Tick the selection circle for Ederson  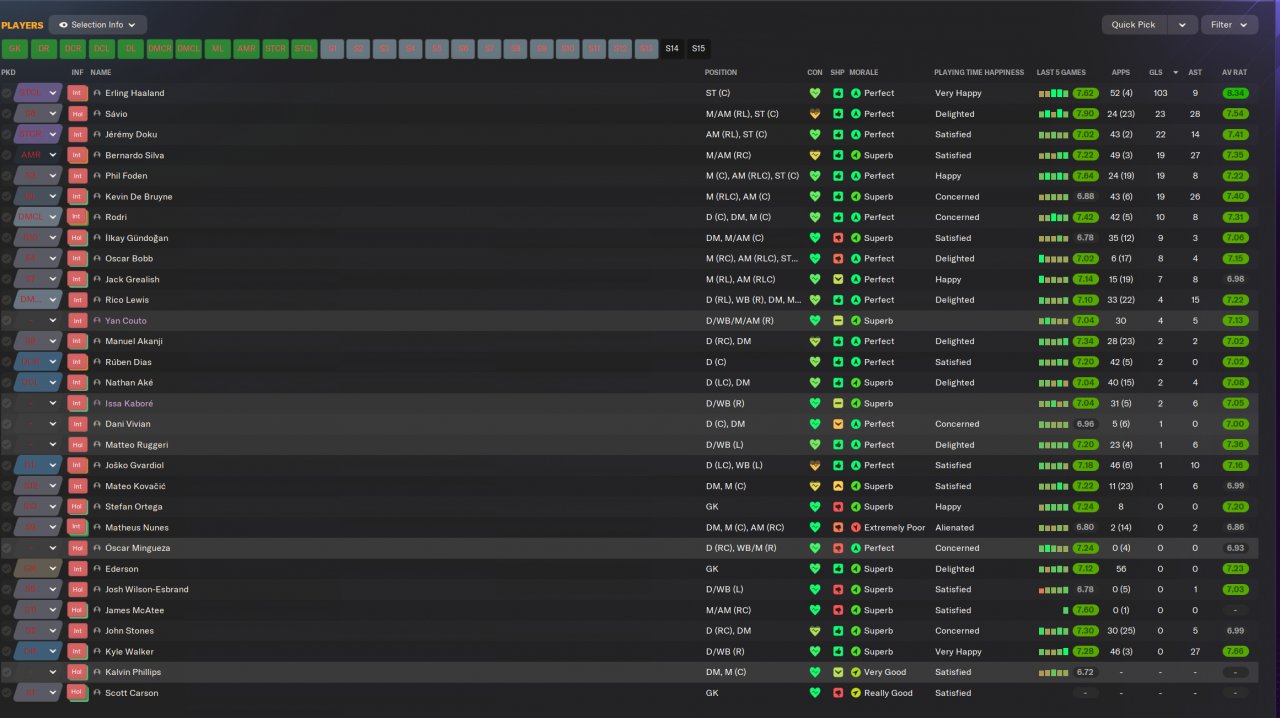click(x=7, y=568)
